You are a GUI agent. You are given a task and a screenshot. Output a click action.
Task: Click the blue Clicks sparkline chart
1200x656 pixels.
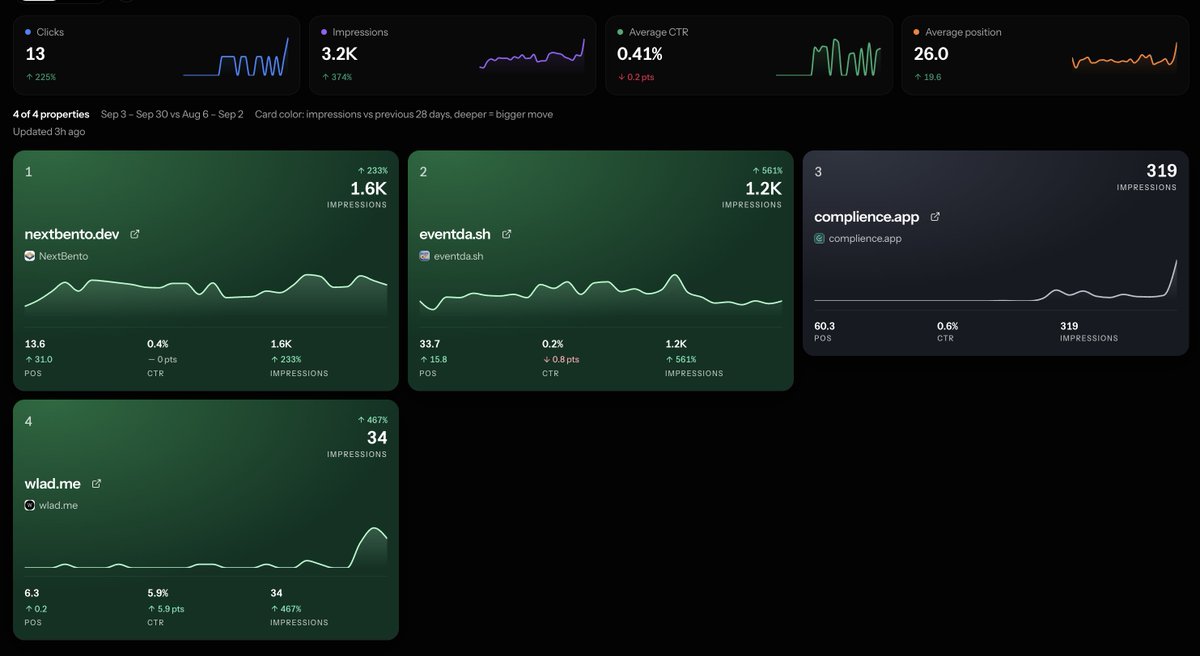236,57
